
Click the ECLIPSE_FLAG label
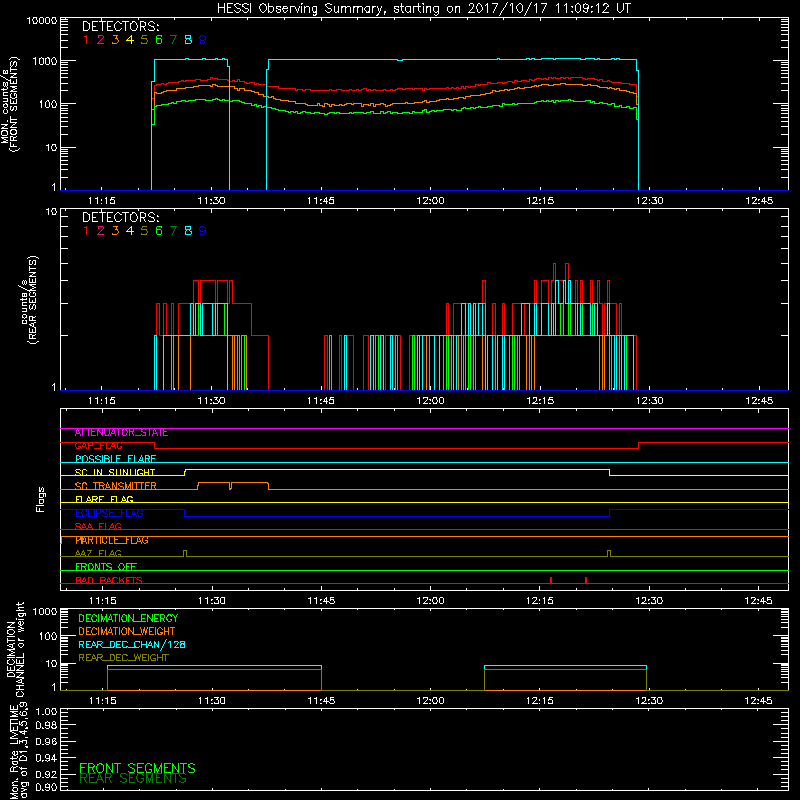pos(109,513)
